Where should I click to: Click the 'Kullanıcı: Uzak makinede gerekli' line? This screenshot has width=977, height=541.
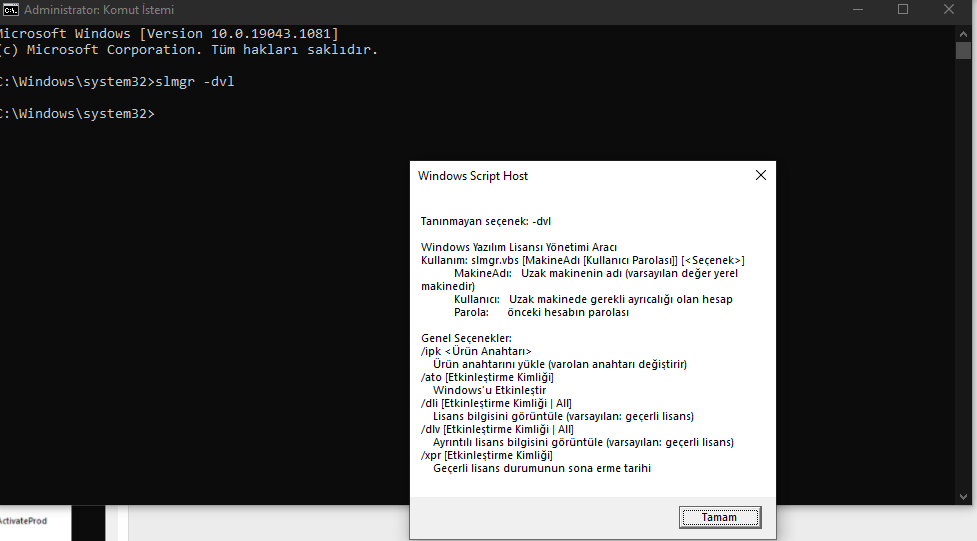point(593,300)
